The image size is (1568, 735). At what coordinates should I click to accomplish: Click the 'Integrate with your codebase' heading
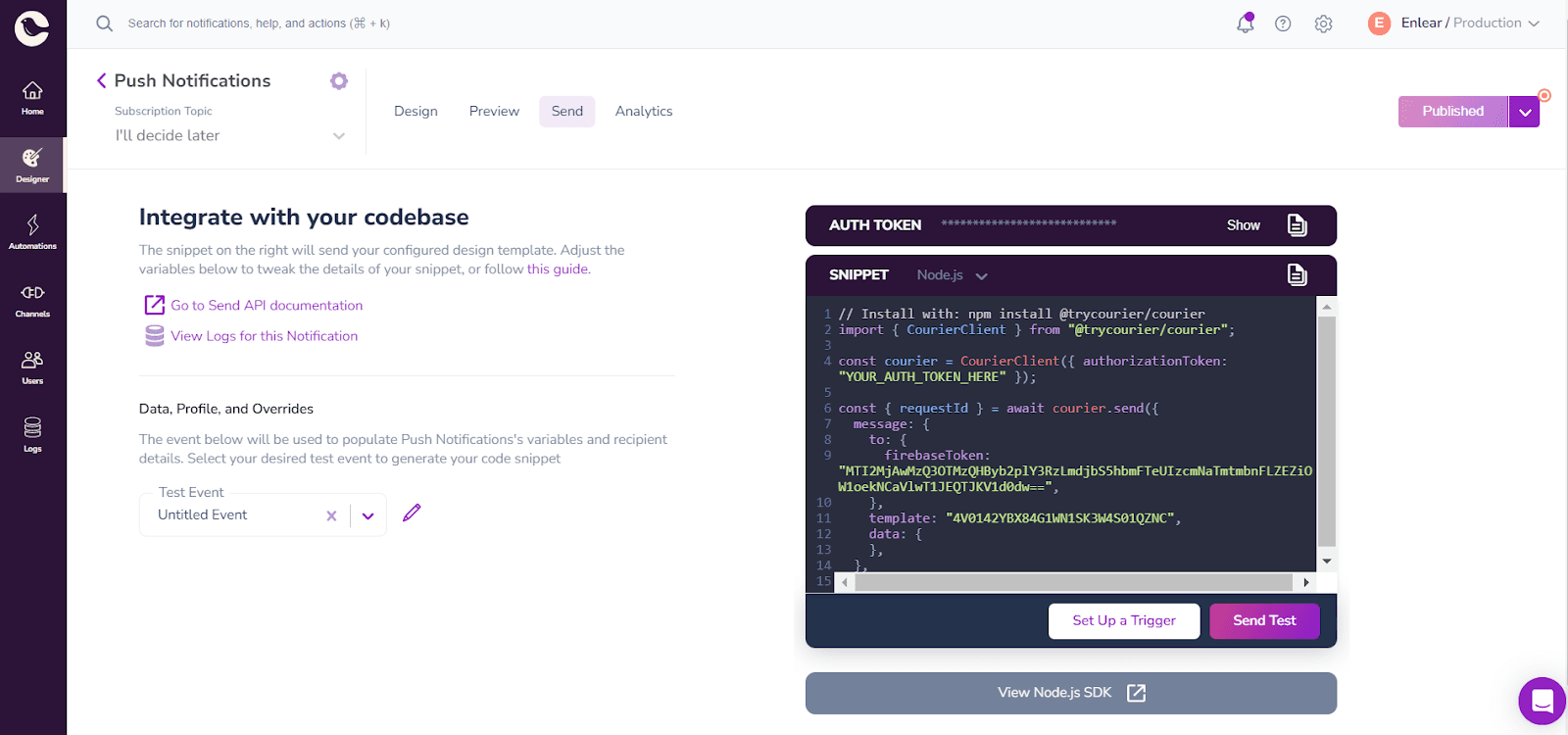pos(304,217)
